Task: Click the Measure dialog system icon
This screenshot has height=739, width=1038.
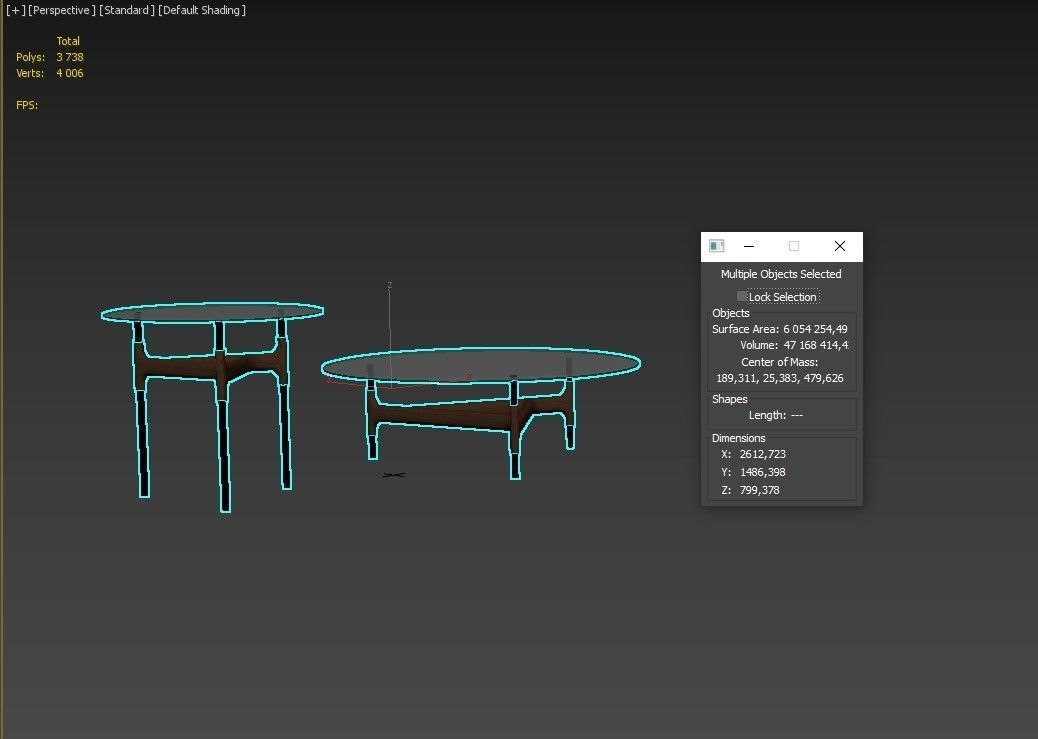Action: coord(716,246)
